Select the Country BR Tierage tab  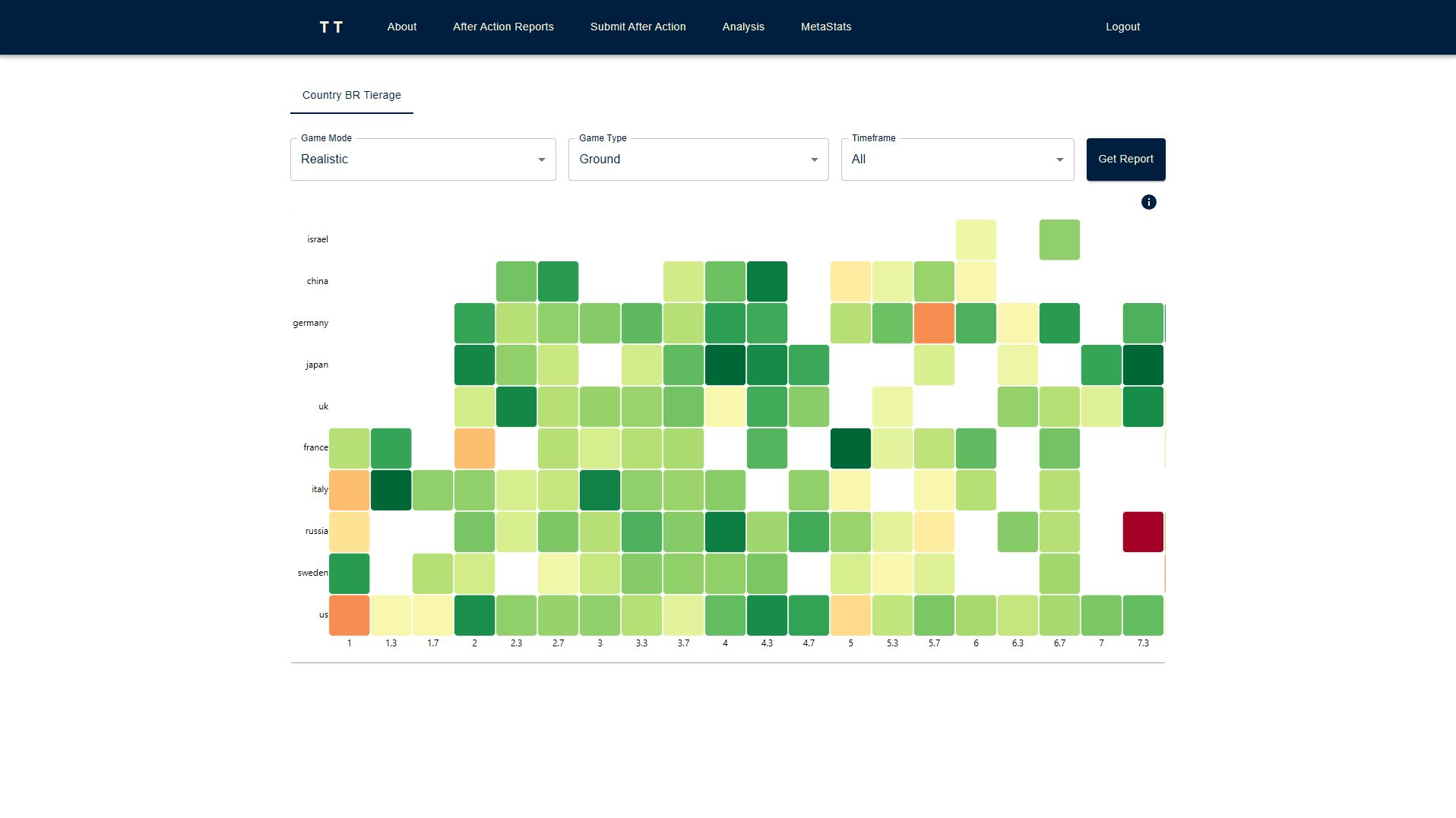351,96
